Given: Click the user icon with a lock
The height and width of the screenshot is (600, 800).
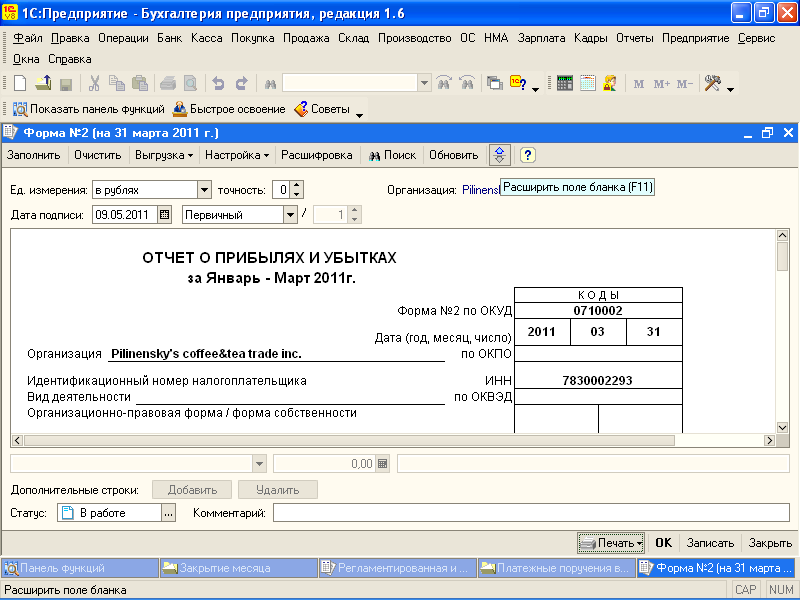Looking at the screenshot, I should point(610,83).
